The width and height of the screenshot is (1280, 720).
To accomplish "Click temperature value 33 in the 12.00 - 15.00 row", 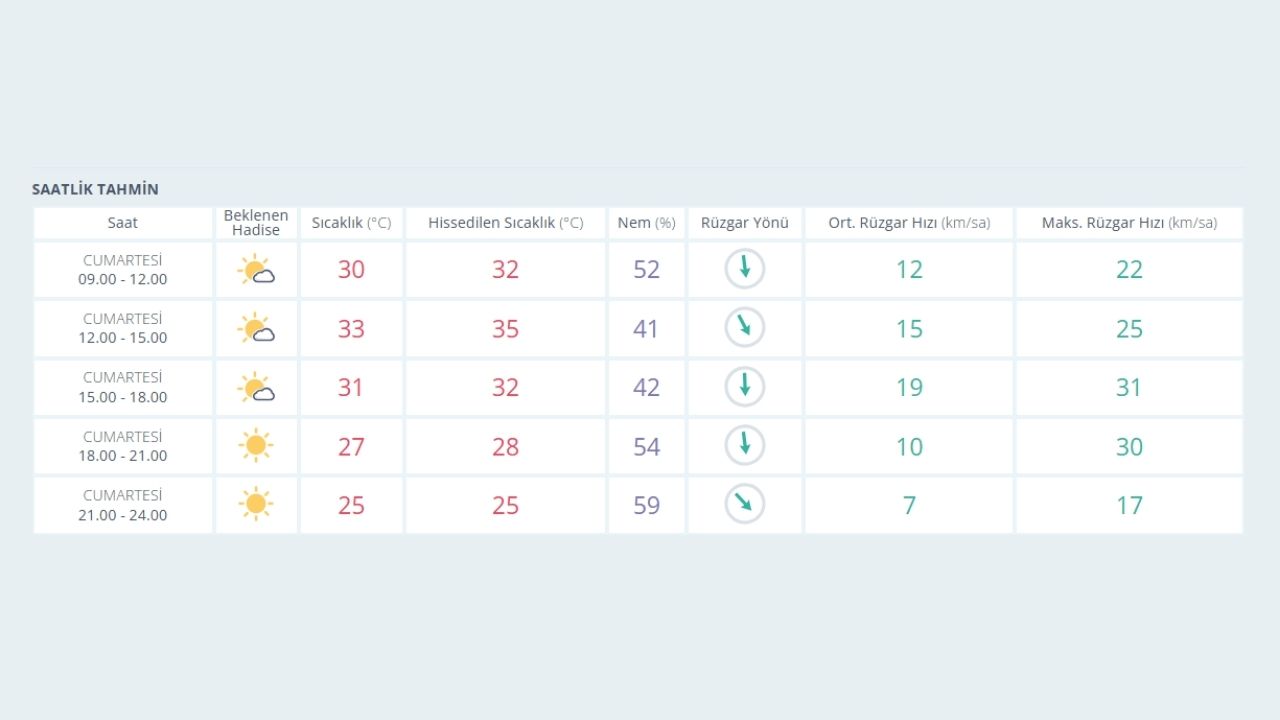I will point(351,329).
